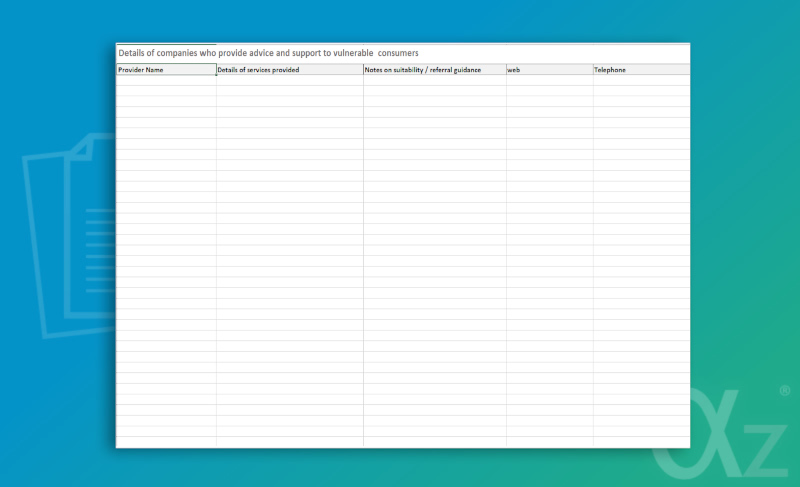Screen dimensions: 800x487
Task: Click bottom cell of Details of services column
Action: coord(290,441)
